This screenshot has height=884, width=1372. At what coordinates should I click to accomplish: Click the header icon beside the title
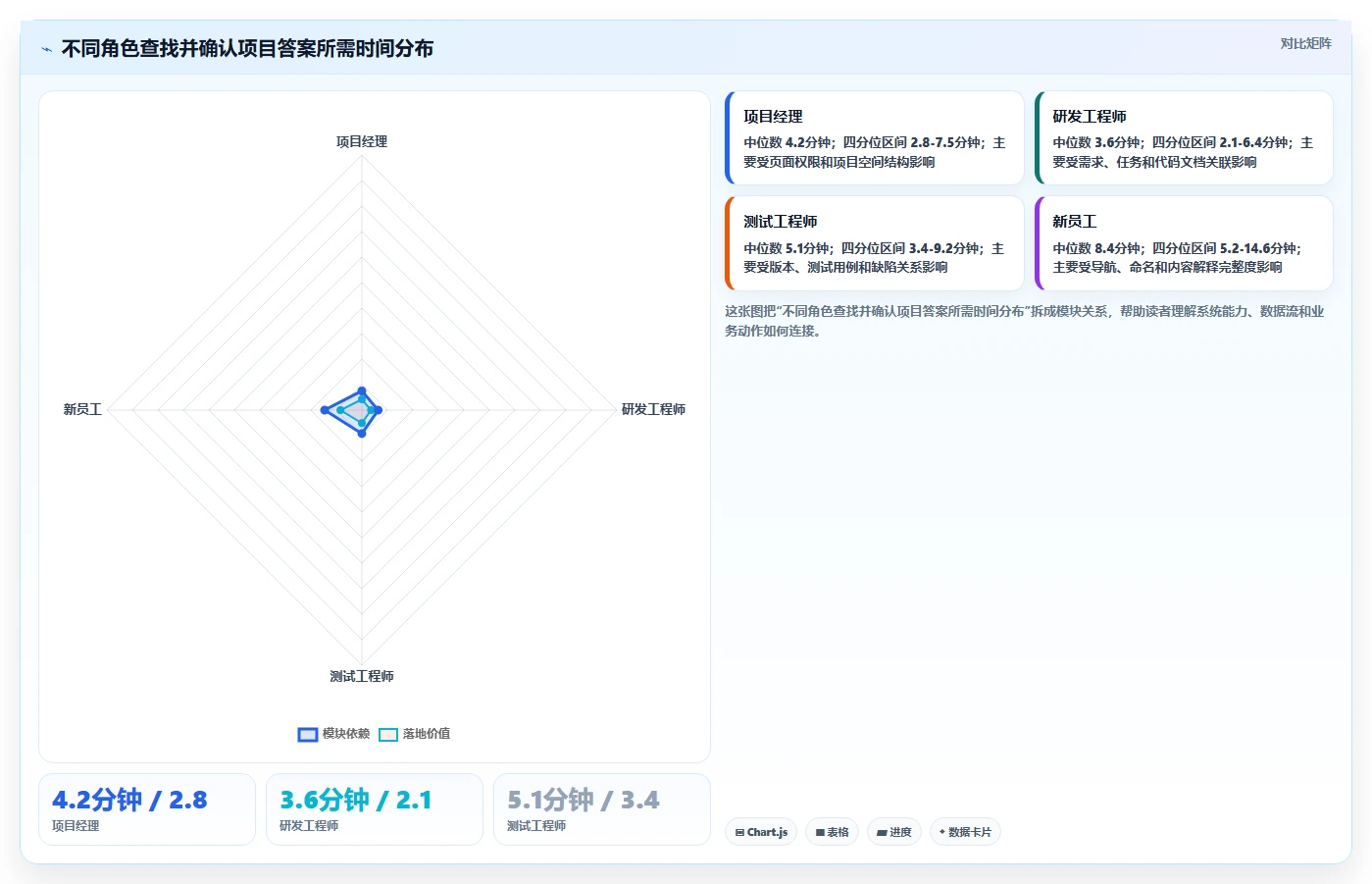46,49
